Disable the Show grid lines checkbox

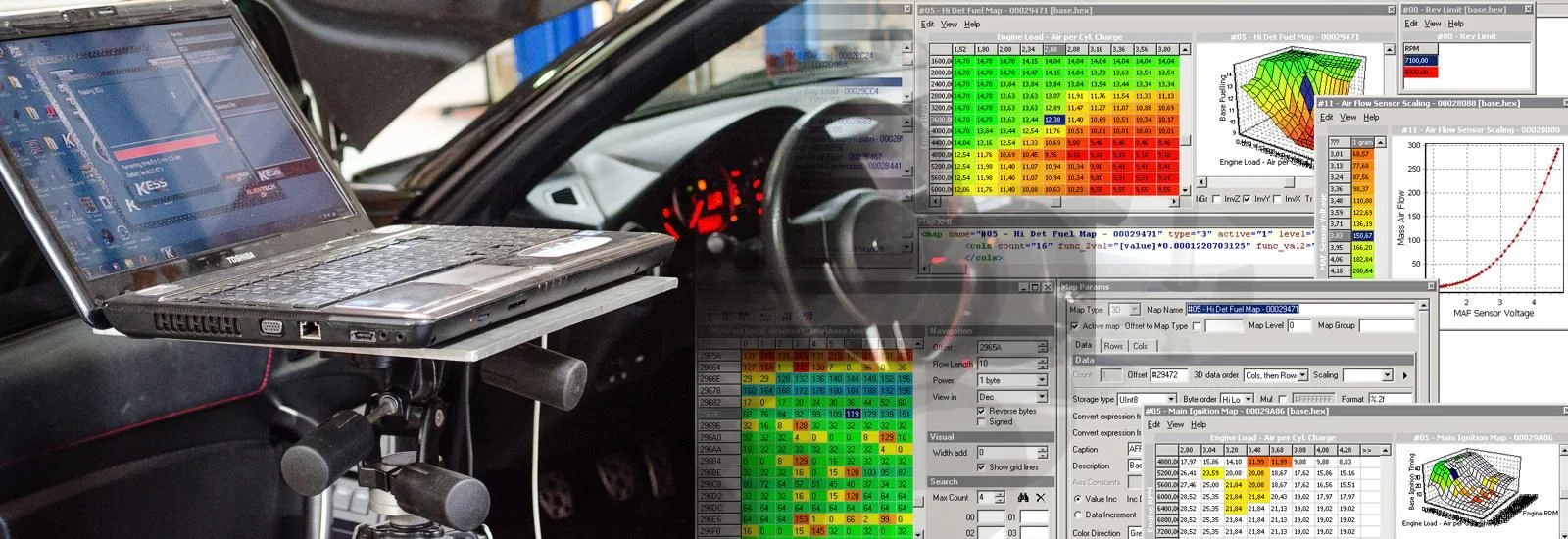tap(982, 467)
